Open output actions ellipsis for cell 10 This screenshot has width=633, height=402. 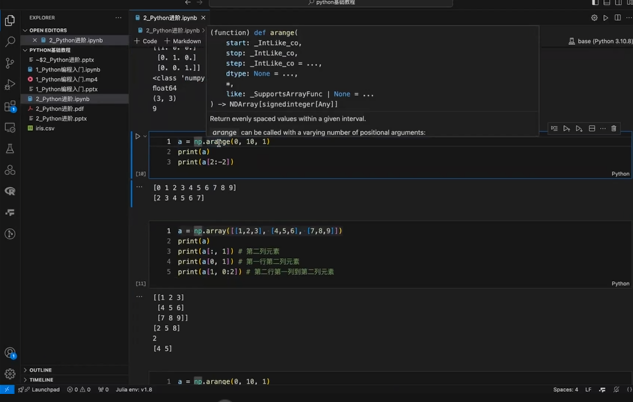click(x=139, y=187)
